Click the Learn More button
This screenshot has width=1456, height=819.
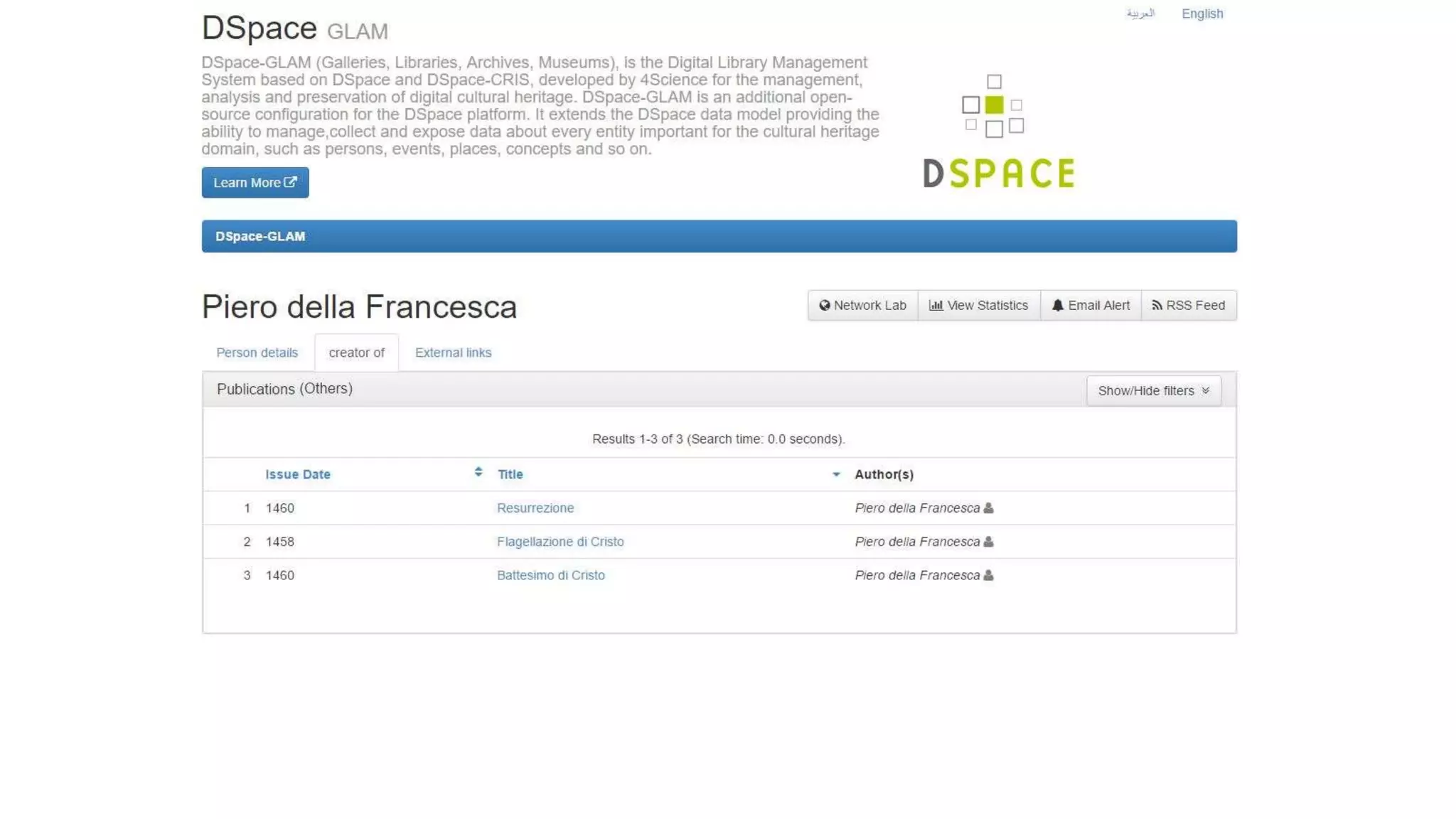[255, 183]
